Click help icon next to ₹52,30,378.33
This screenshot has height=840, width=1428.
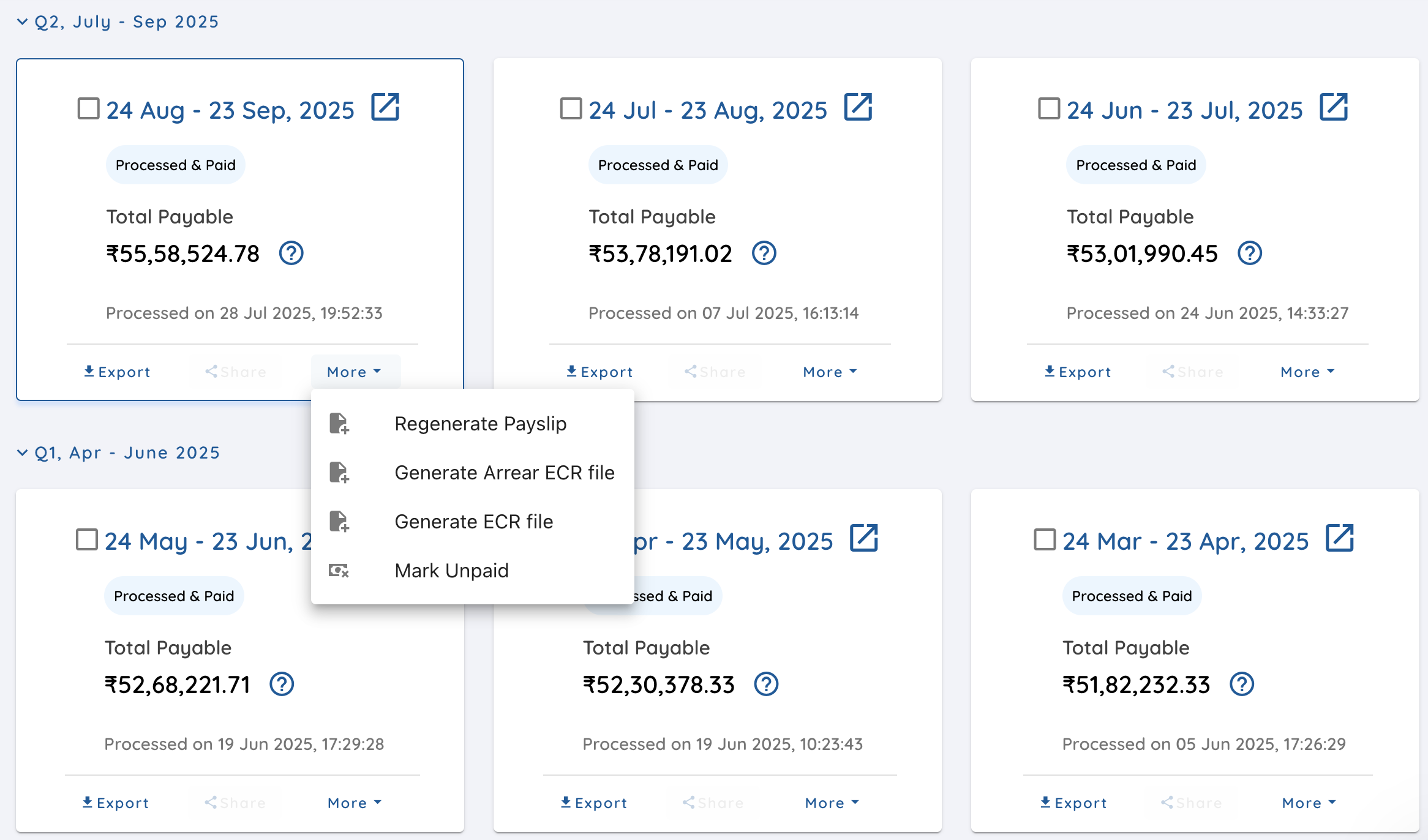tap(765, 684)
